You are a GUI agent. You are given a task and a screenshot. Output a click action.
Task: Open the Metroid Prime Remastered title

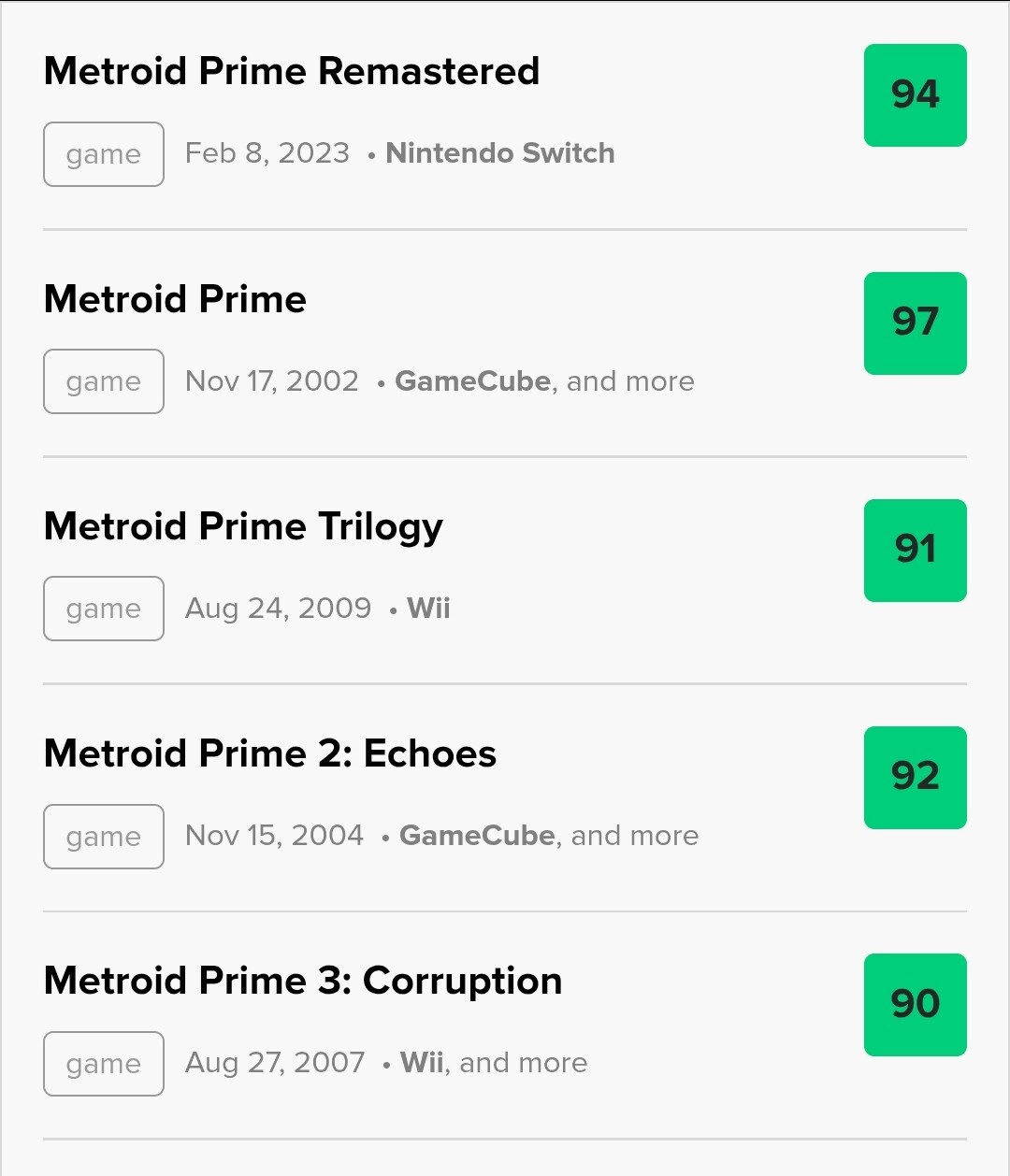pyautogui.click(x=292, y=72)
